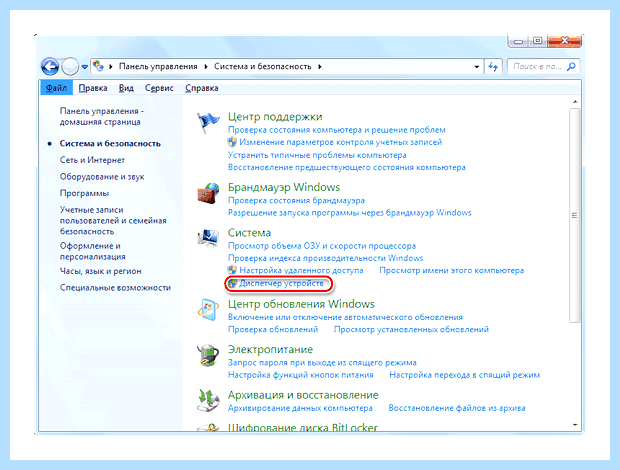Click Просмотр объема ОЗУ и скорости процессора

322,246
